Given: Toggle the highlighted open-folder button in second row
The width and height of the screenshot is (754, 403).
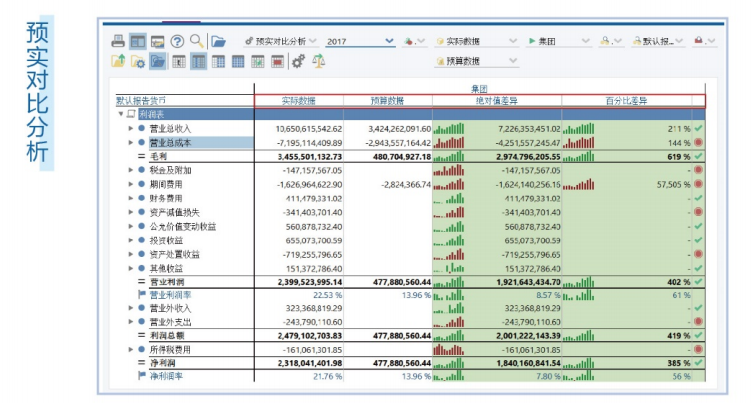Looking at the screenshot, I should pyautogui.click(x=158, y=61).
